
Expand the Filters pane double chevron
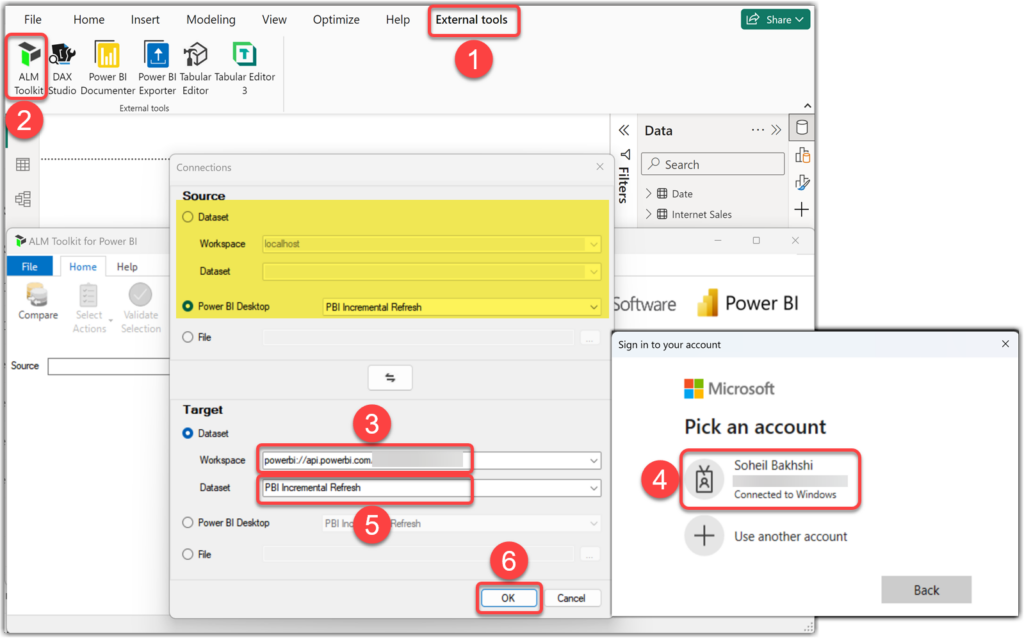coord(624,131)
